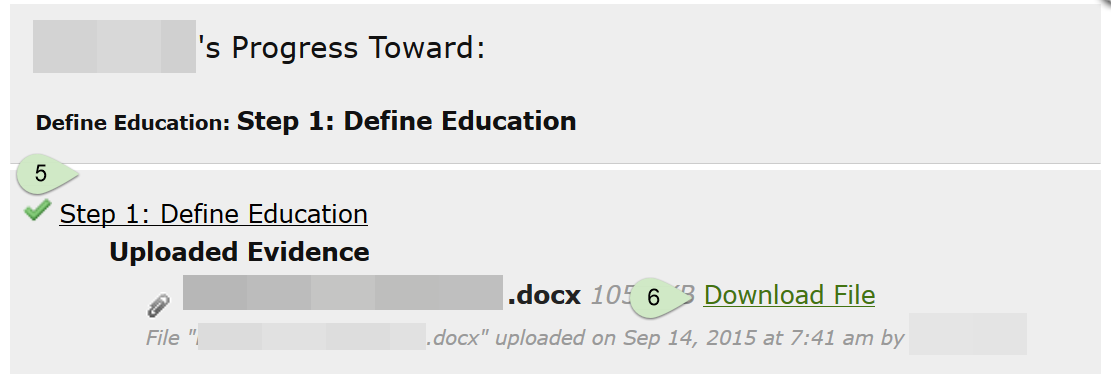This screenshot has width=1111, height=374.
Task: Click the blurred file name in the upload note
Action: [x=312, y=336]
